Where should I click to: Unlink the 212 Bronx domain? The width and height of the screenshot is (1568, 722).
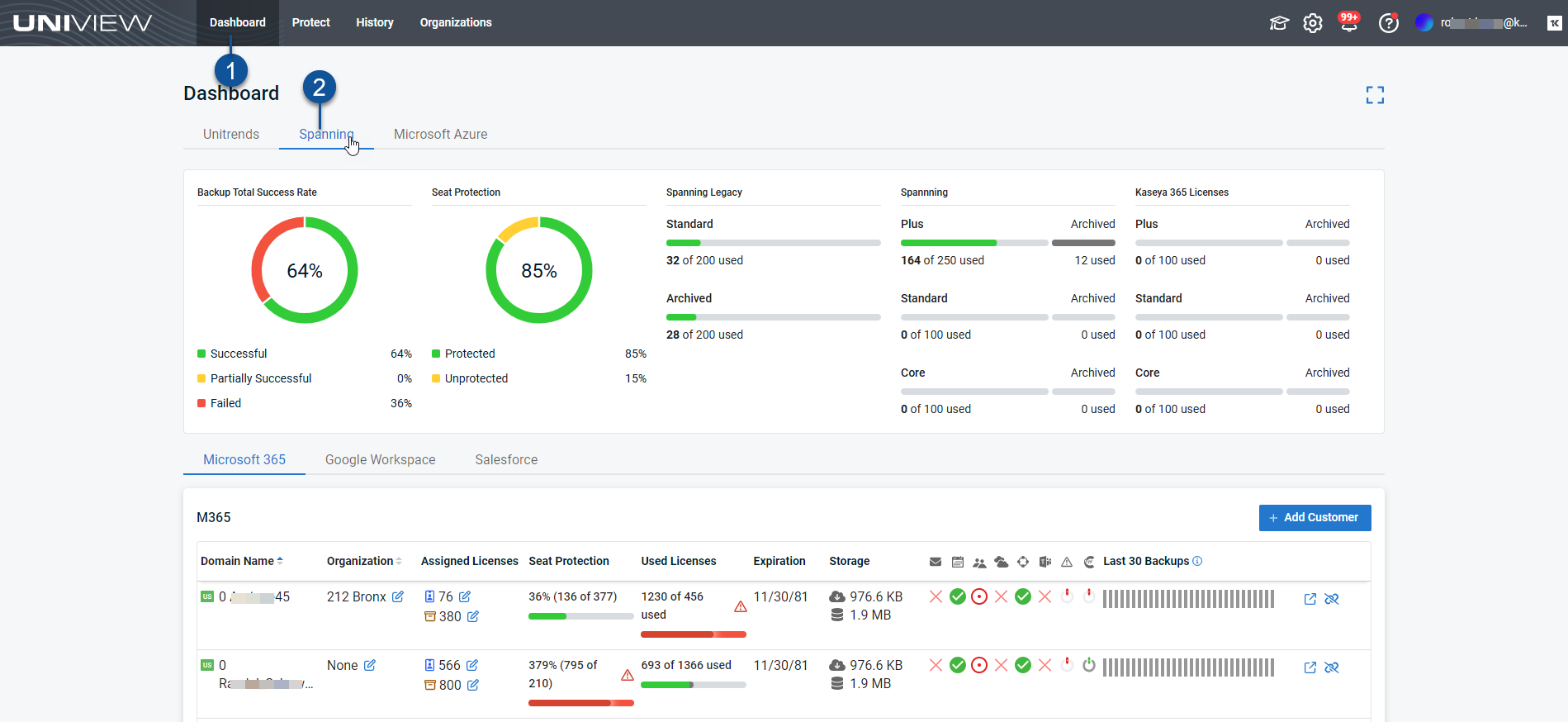tap(1332, 599)
